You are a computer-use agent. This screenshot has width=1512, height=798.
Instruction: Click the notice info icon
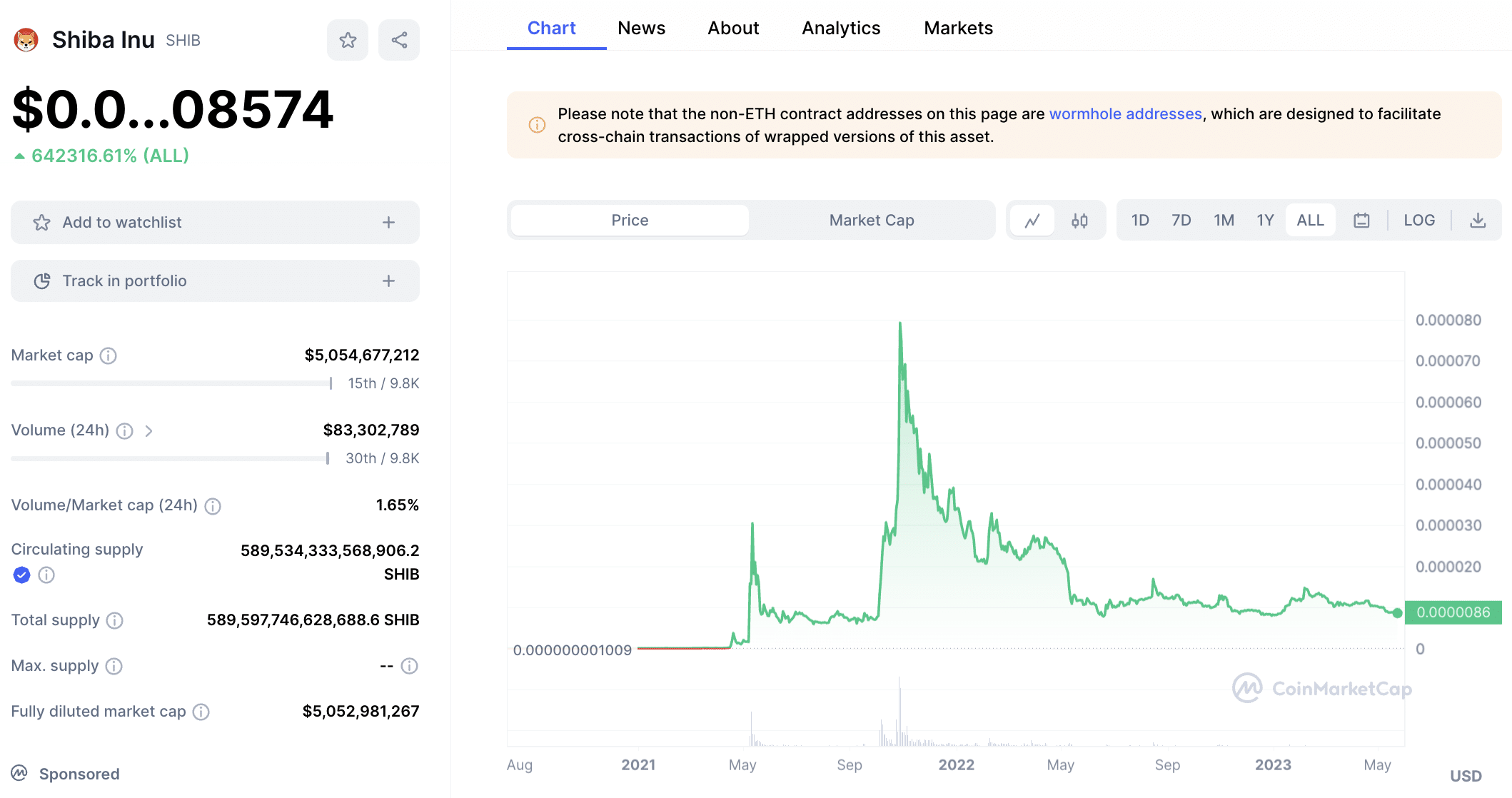click(537, 125)
